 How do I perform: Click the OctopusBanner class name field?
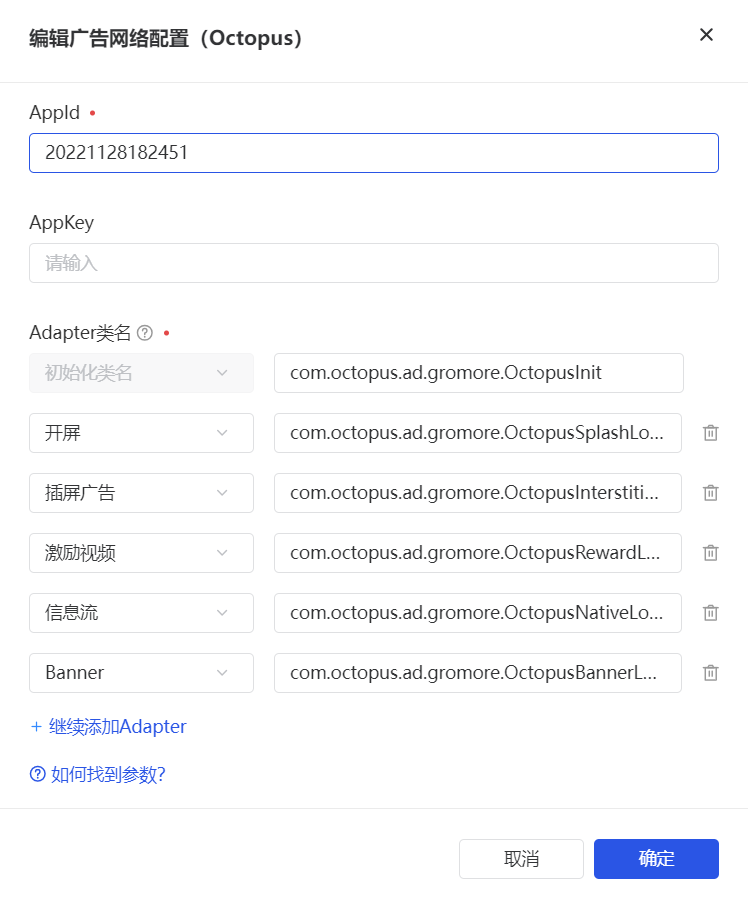pyautogui.click(x=477, y=673)
